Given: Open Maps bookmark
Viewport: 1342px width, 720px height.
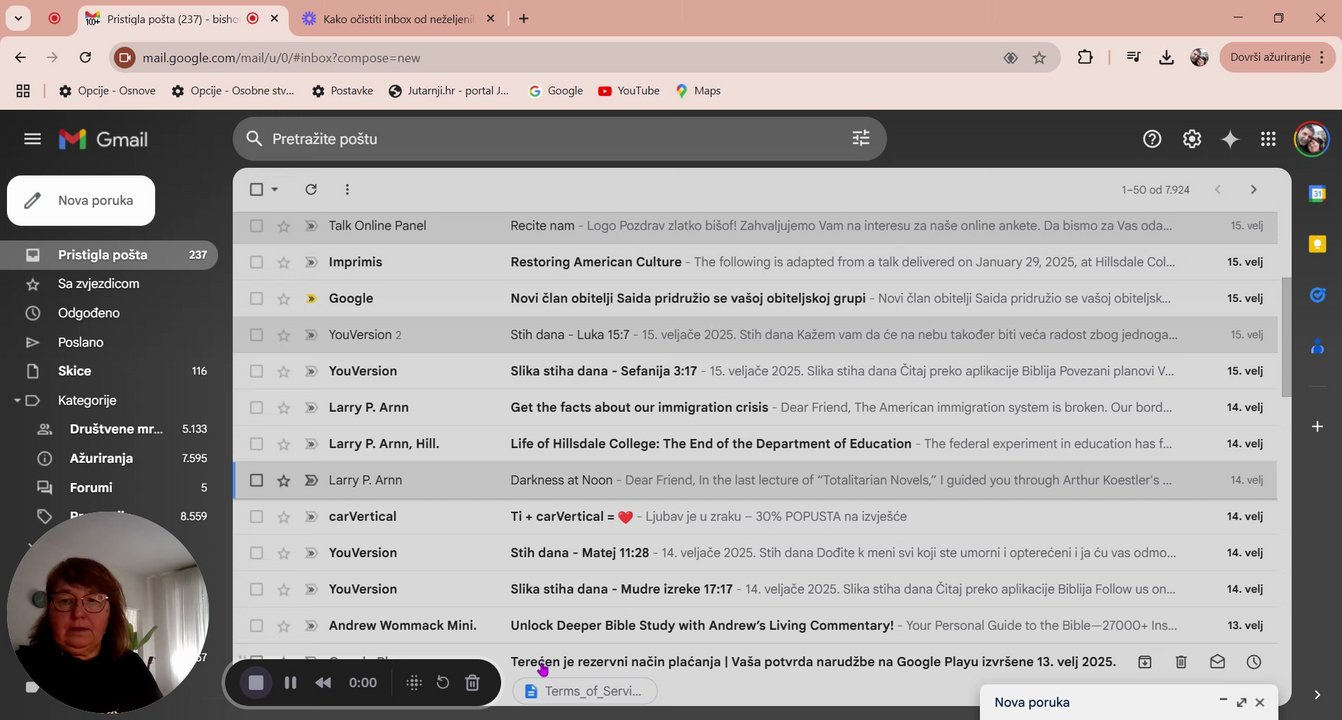Looking at the screenshot, I should [698, 91].
